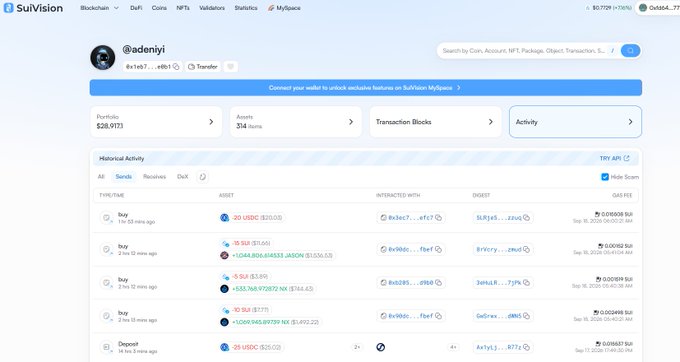Expand the 4+ interactions in Deposit row
680x362 pixels.
(x=453, y=347)
